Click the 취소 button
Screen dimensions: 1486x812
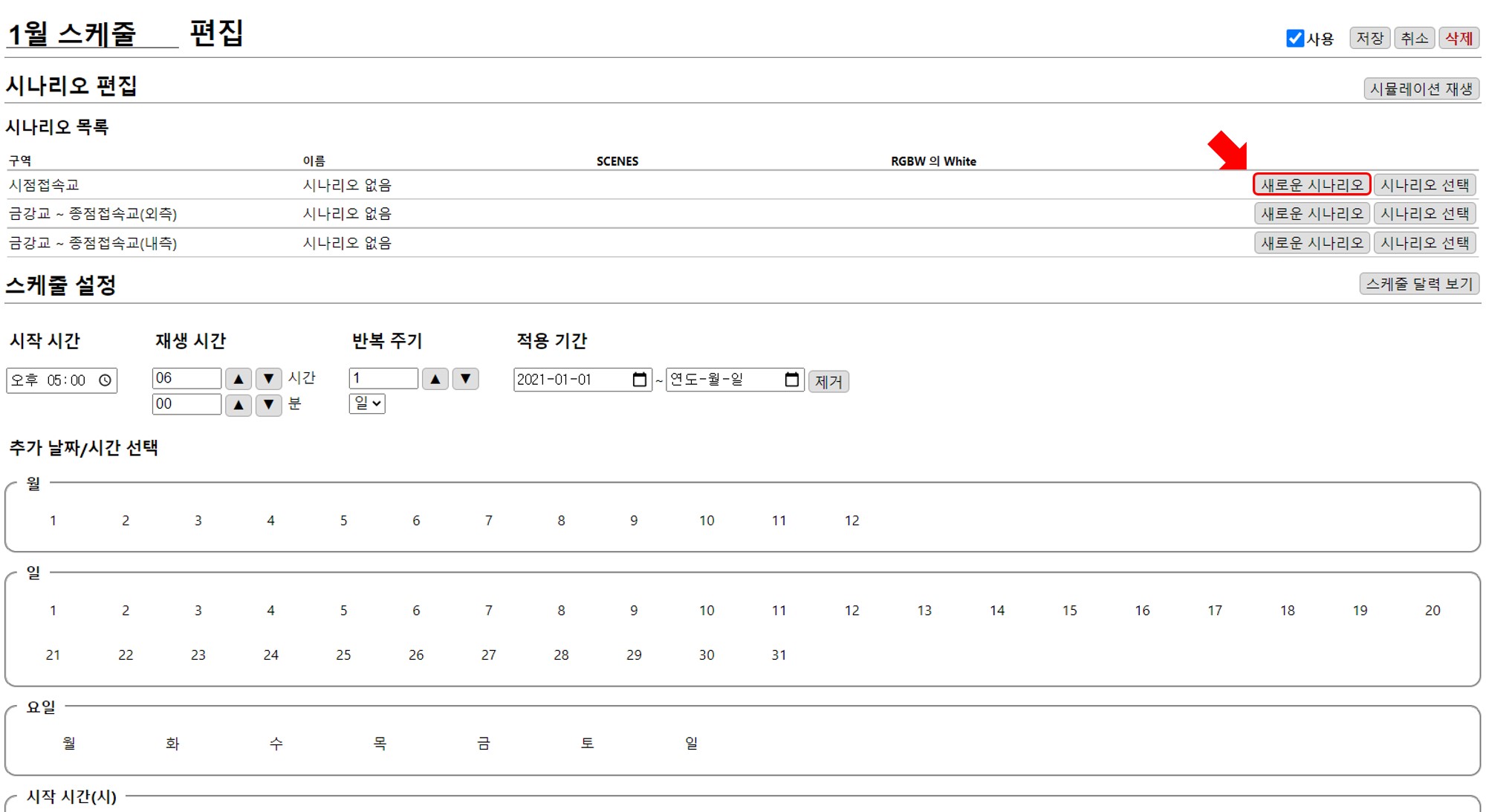tap(1414, 38)
